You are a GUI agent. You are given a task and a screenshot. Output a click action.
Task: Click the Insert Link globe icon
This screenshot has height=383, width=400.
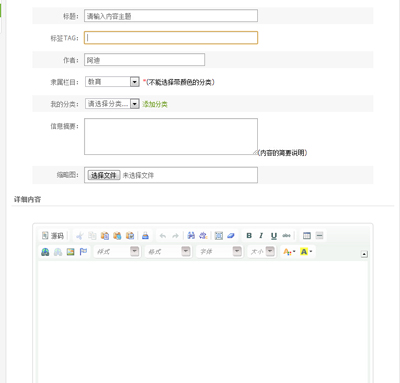point(45,252)
